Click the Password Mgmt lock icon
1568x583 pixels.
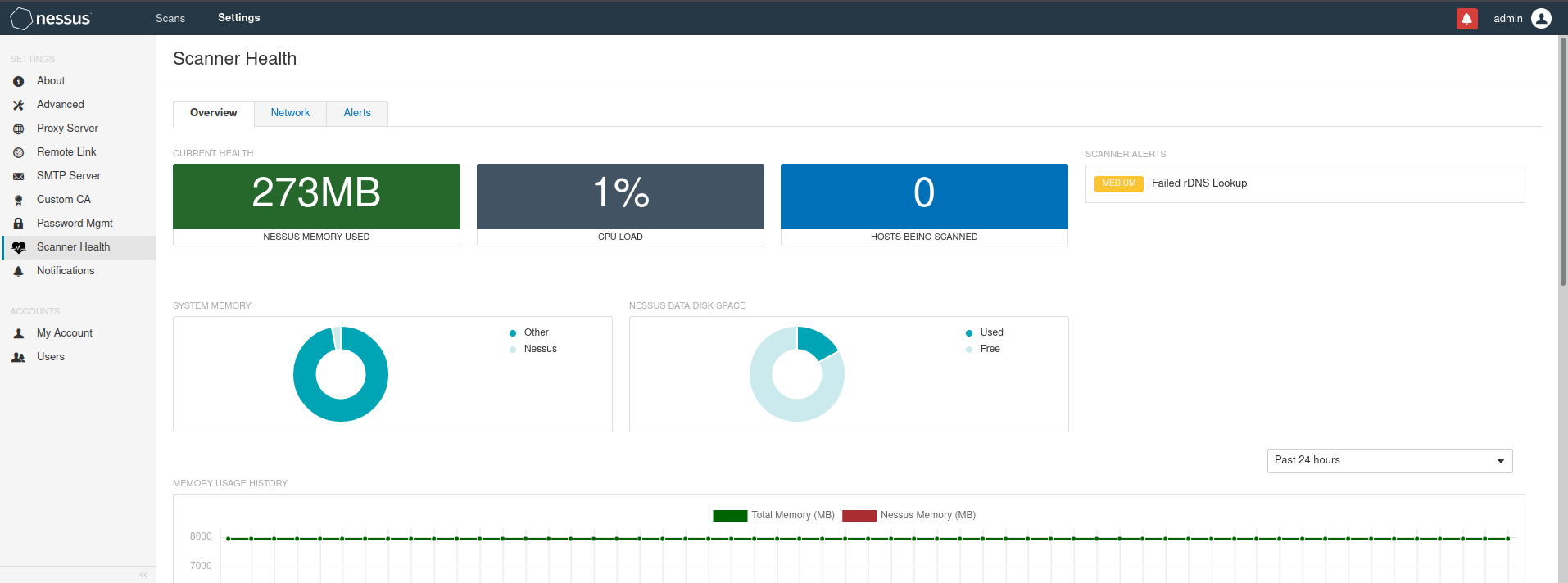tap(18, 224)
